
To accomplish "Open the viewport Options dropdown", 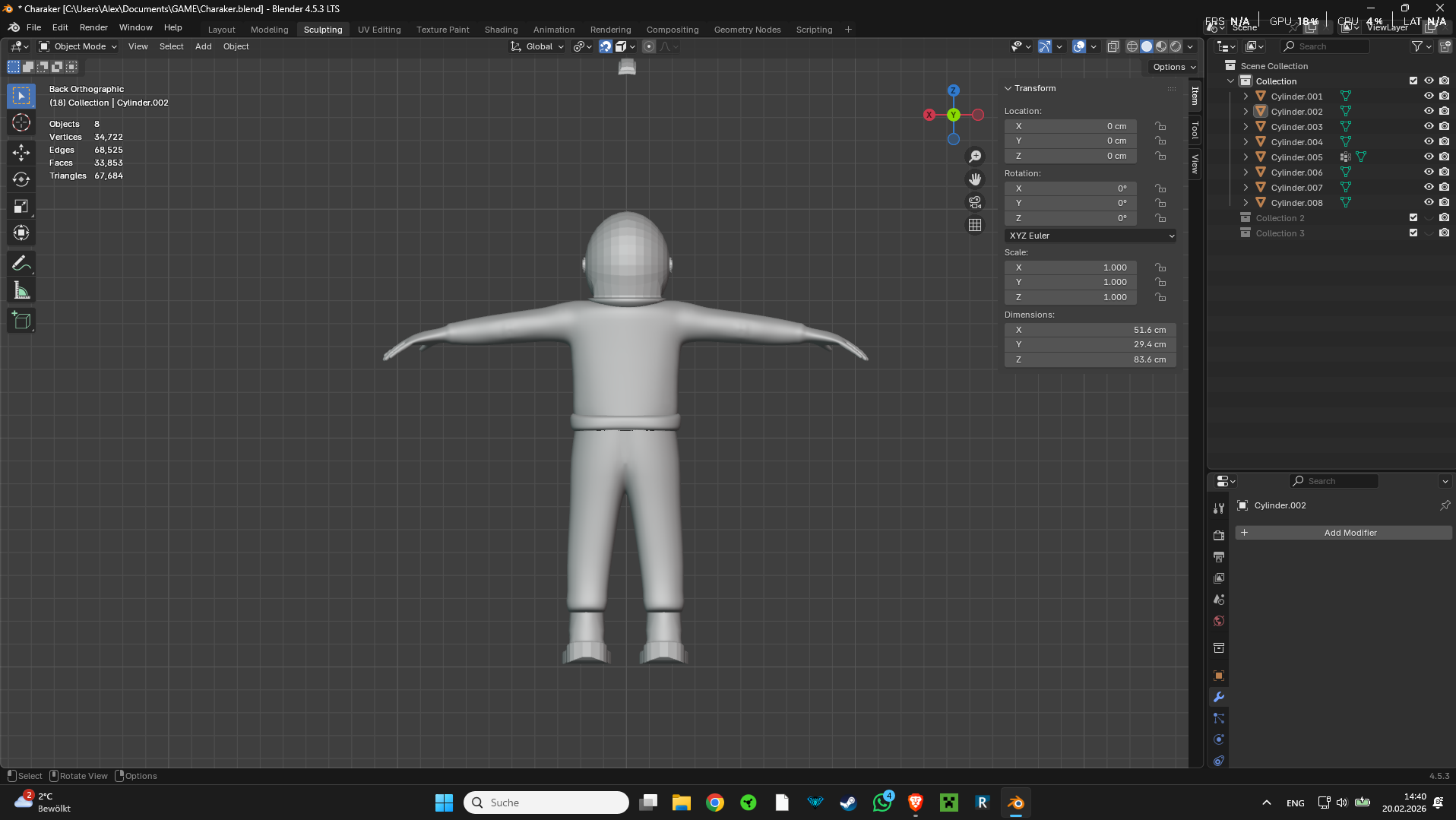I will 1174,67.
